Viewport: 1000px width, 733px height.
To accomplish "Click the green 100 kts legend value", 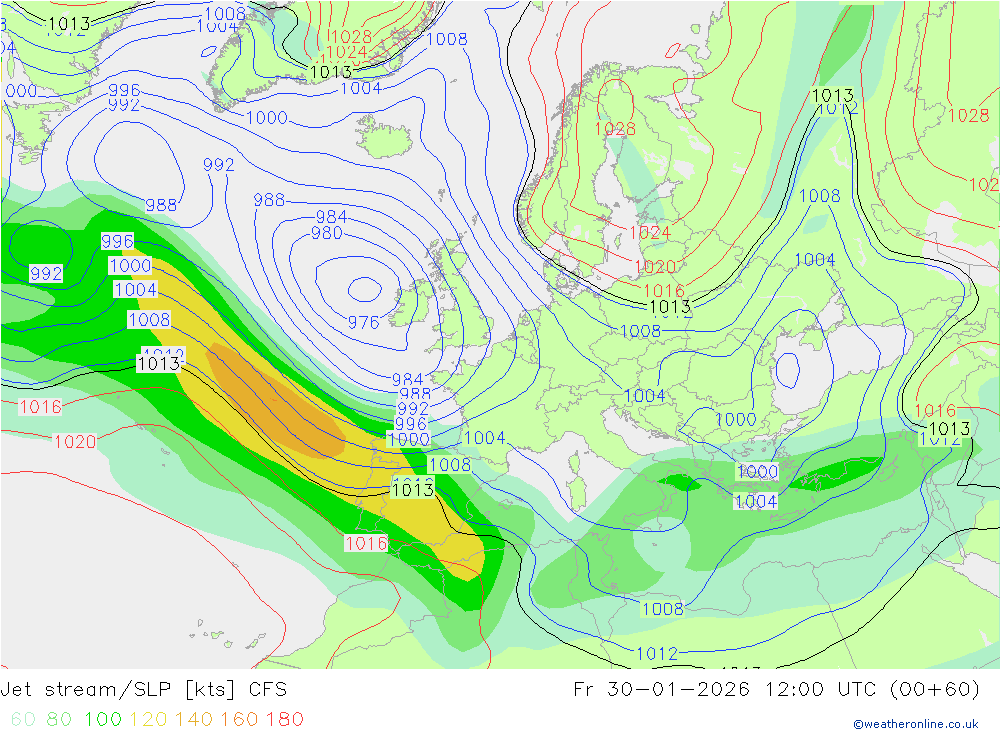I will [103, 719].
